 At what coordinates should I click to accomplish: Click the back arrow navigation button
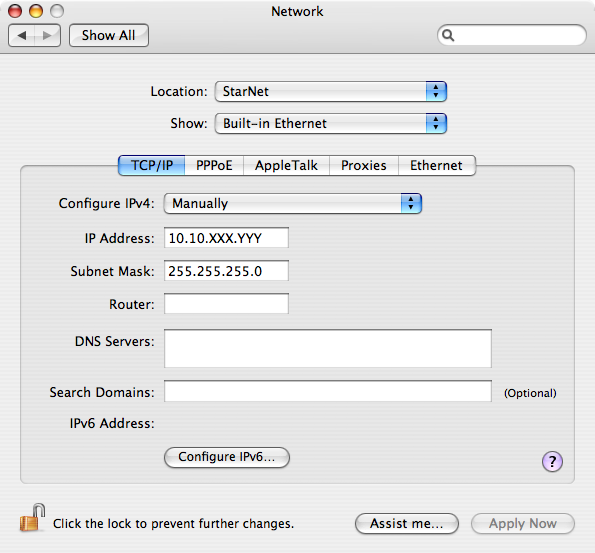pyautogui.click(x=22, y=36)
